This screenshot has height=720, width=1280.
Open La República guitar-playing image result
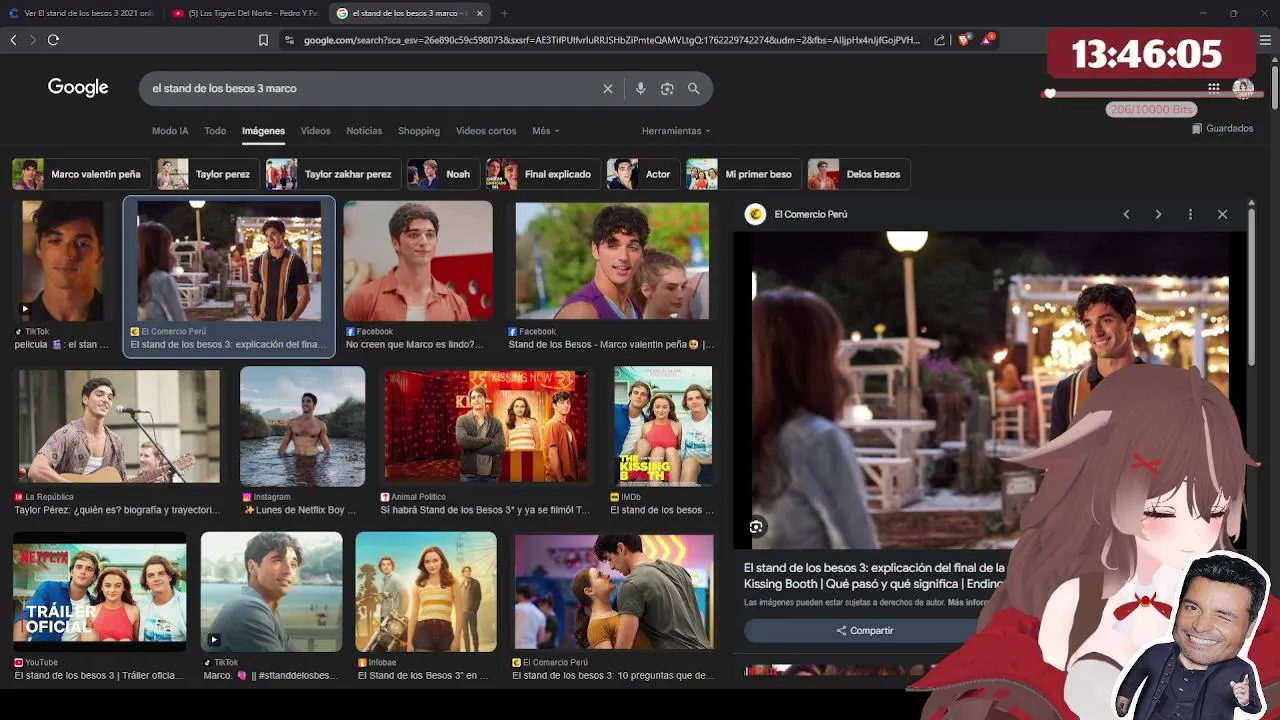119,426
